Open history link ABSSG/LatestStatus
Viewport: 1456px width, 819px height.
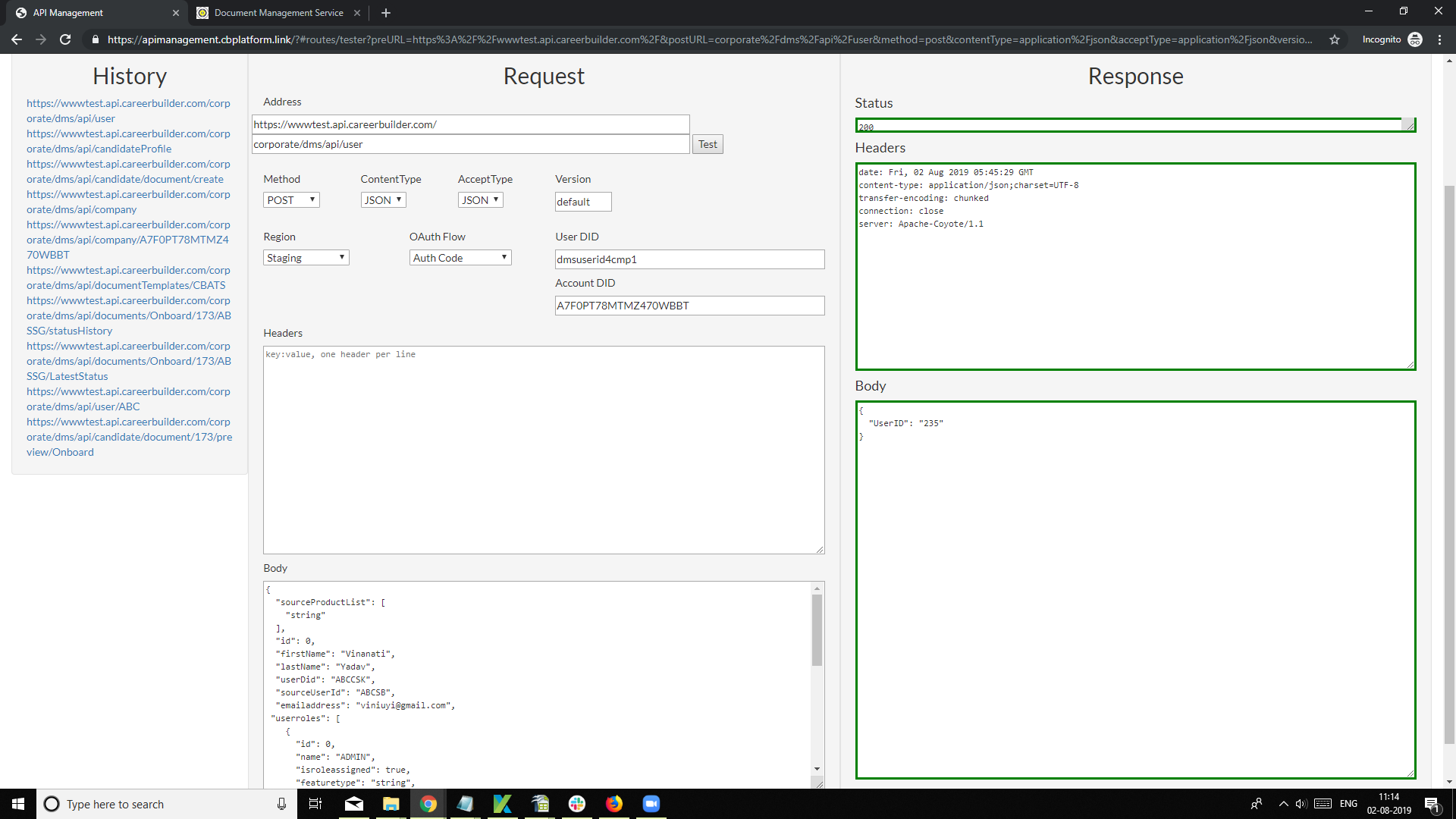point(129,361)
